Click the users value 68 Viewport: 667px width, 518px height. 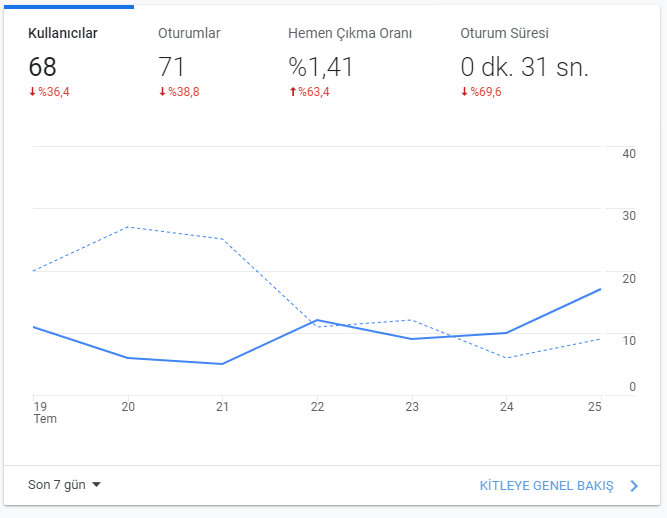(x=42, y=67)
